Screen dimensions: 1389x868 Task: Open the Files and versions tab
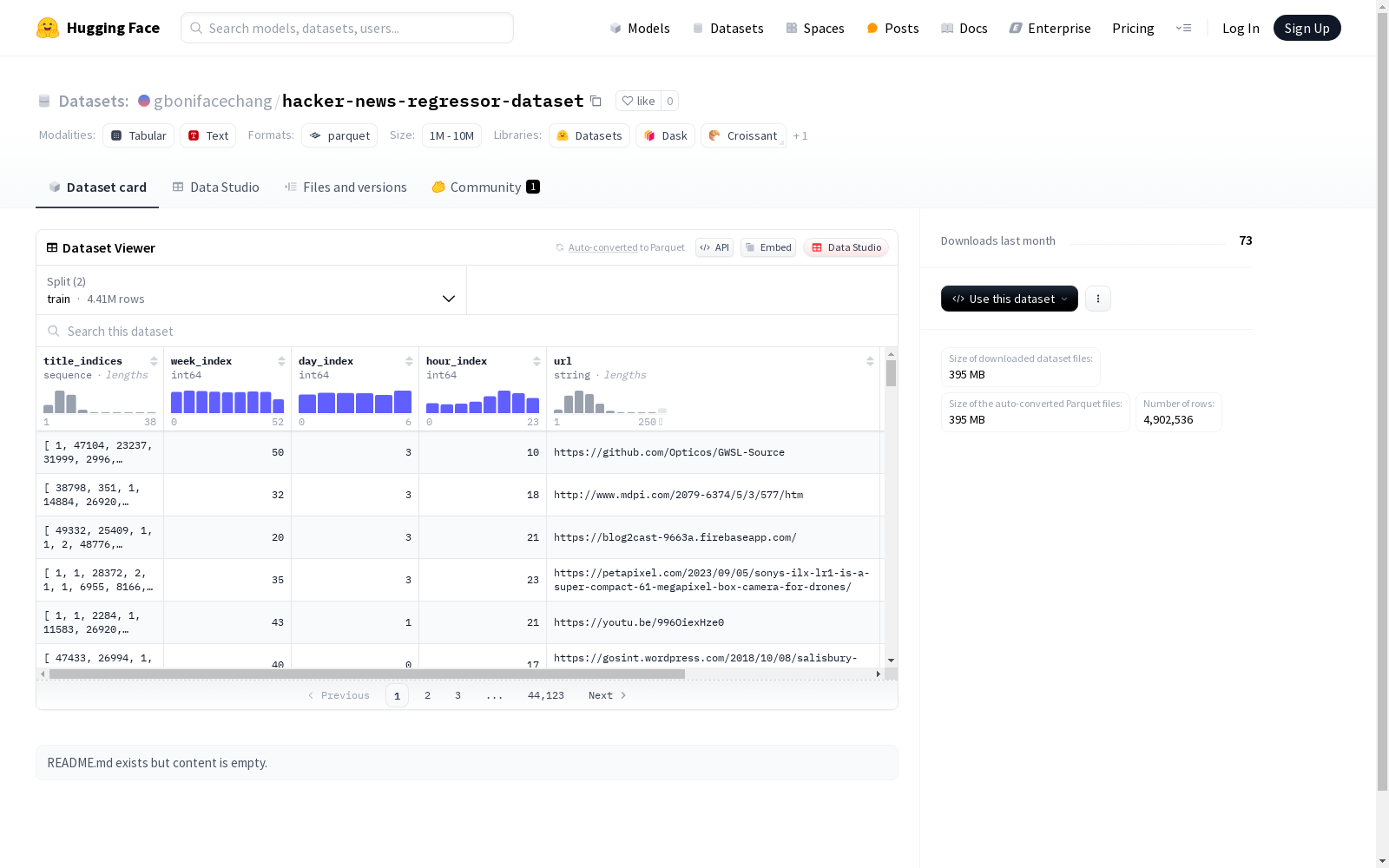coord(346,187)
